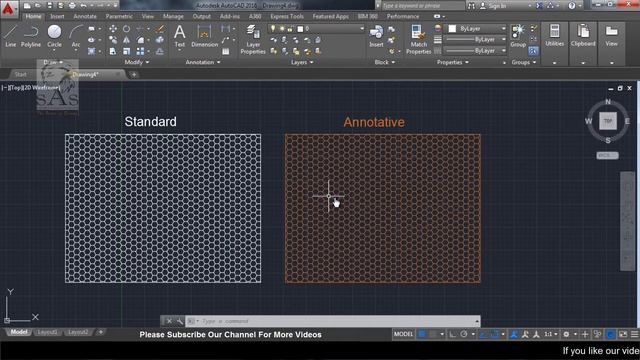Switch to the Insert ribbon tab
The image size is (640, 360).
pos(57,16)
